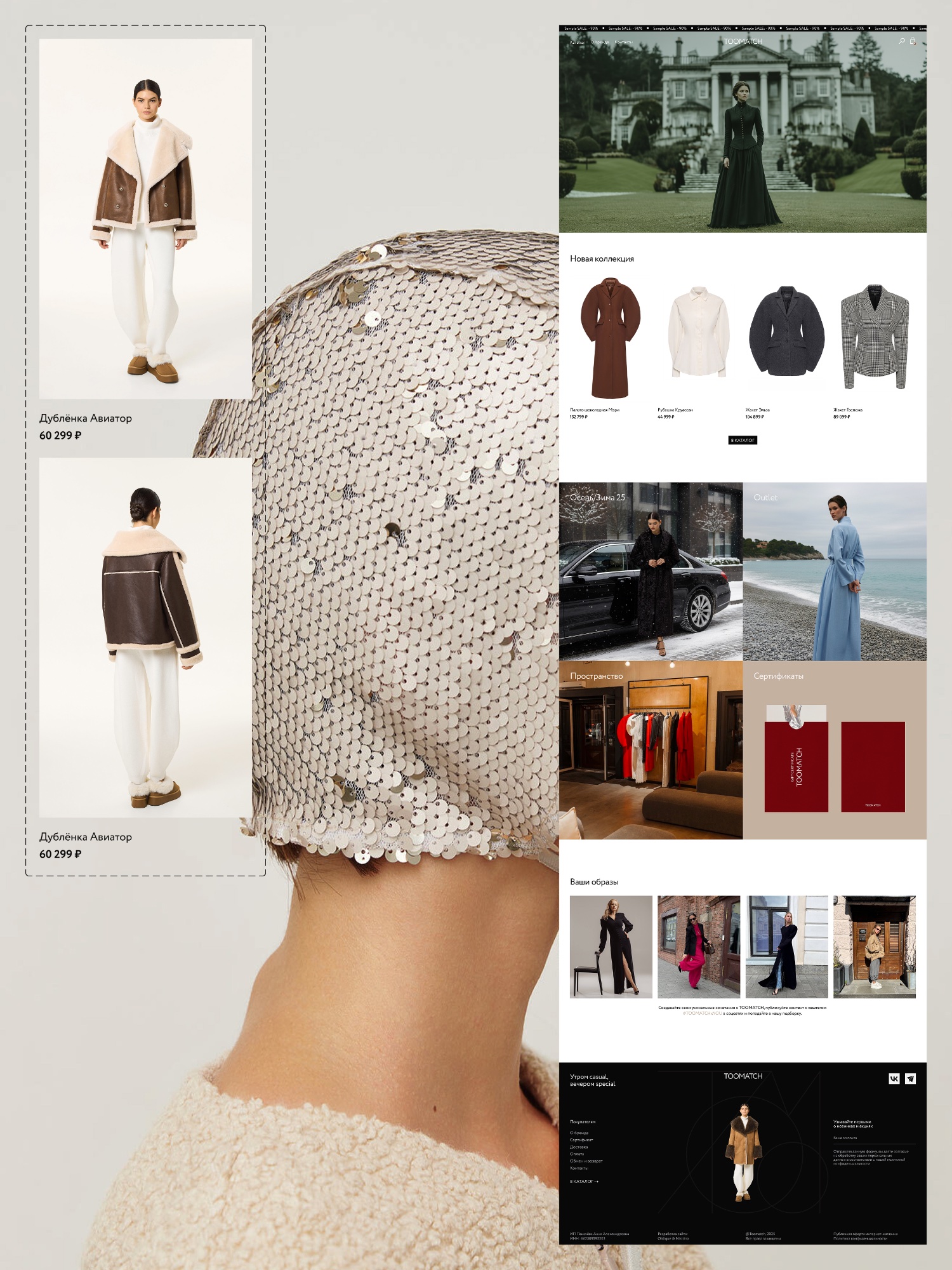Image resolution: width=952 pixels, height=1270 pixels.
Task: Open the О бренде header menu item
Action: pos(600,42)
